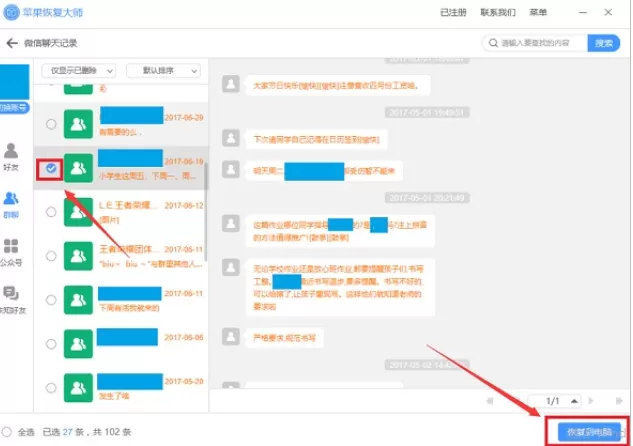
Task: Go to first page of messages
Action: 490,401
